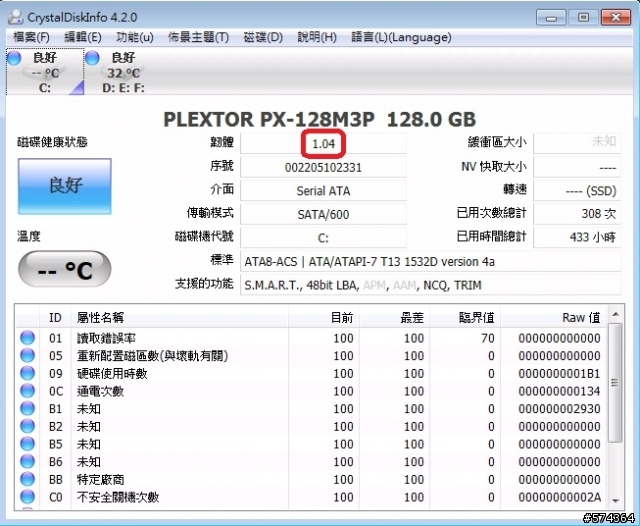
Task: Click the ---- (SSD) rotation rate field
Action: pyautogui.click(x=577, y=191)
